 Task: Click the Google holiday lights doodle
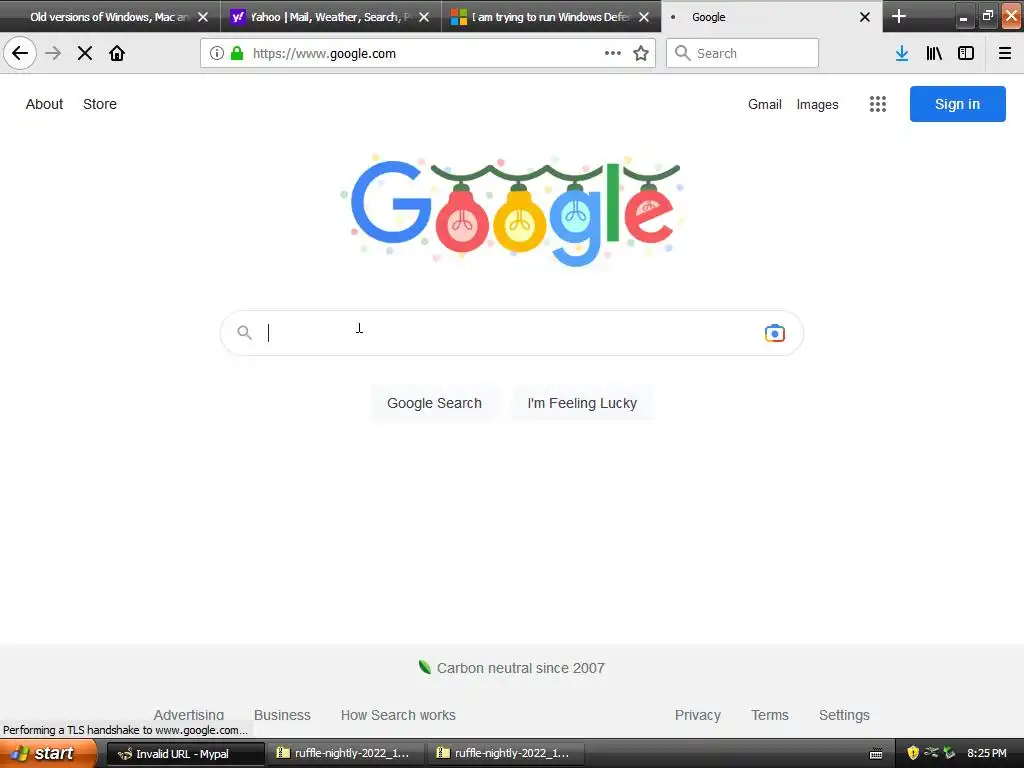tap(511, 209)
